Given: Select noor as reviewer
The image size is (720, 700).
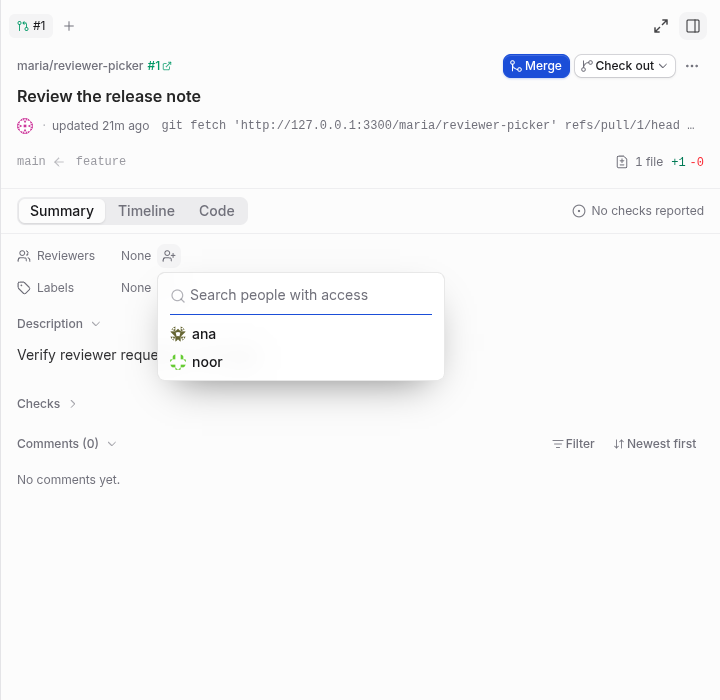Looking at the screenshot, I should click(x=301, y=362).
